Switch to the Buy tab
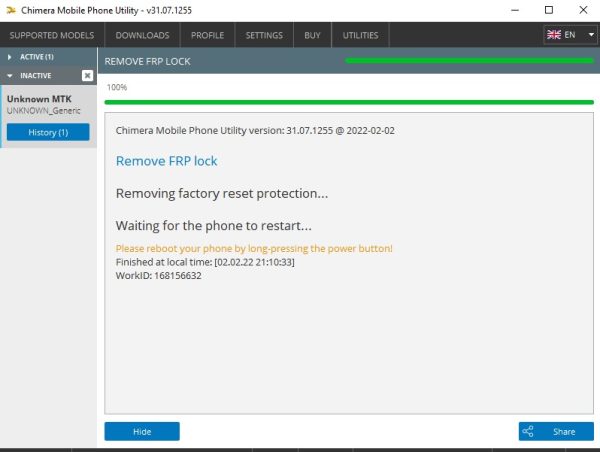The image size is (600, 452). (x=312, y=35)
